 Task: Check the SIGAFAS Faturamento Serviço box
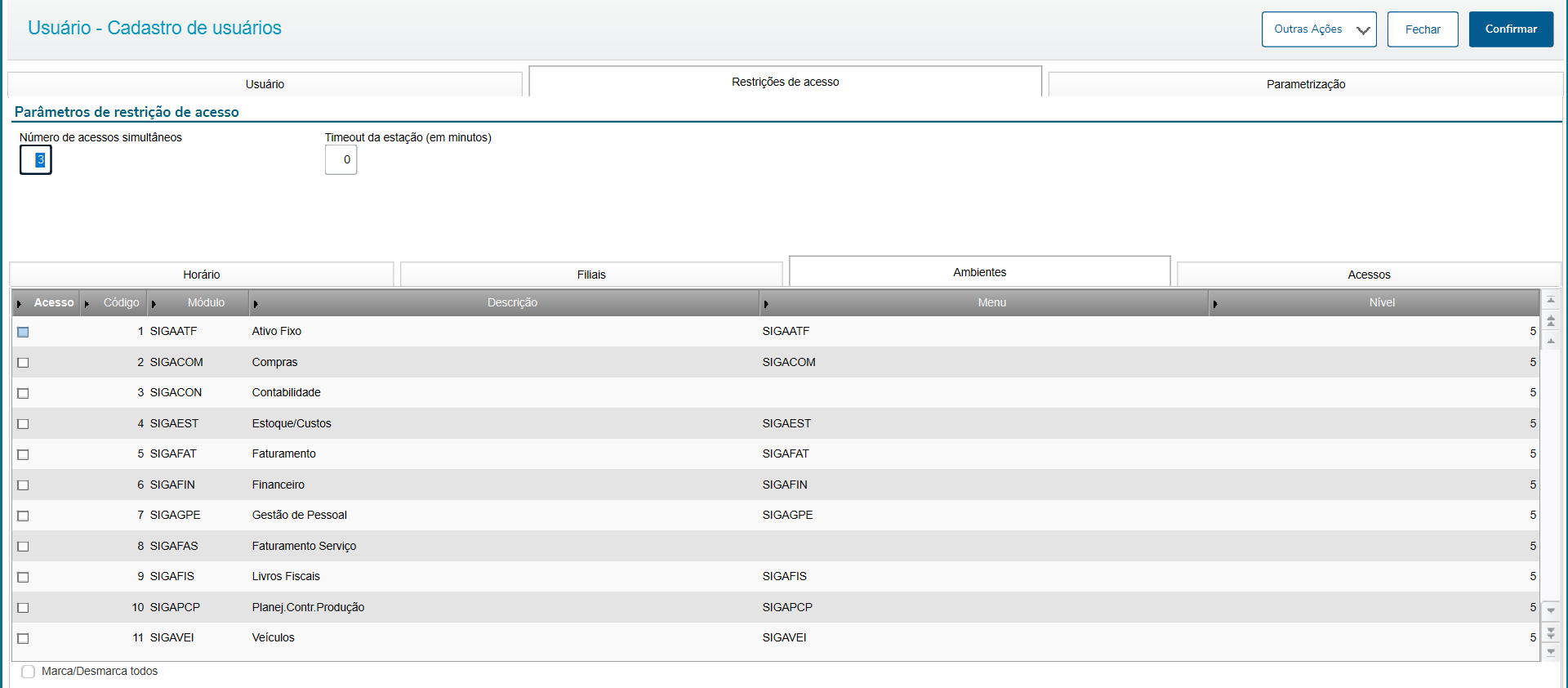pos(23,547)
